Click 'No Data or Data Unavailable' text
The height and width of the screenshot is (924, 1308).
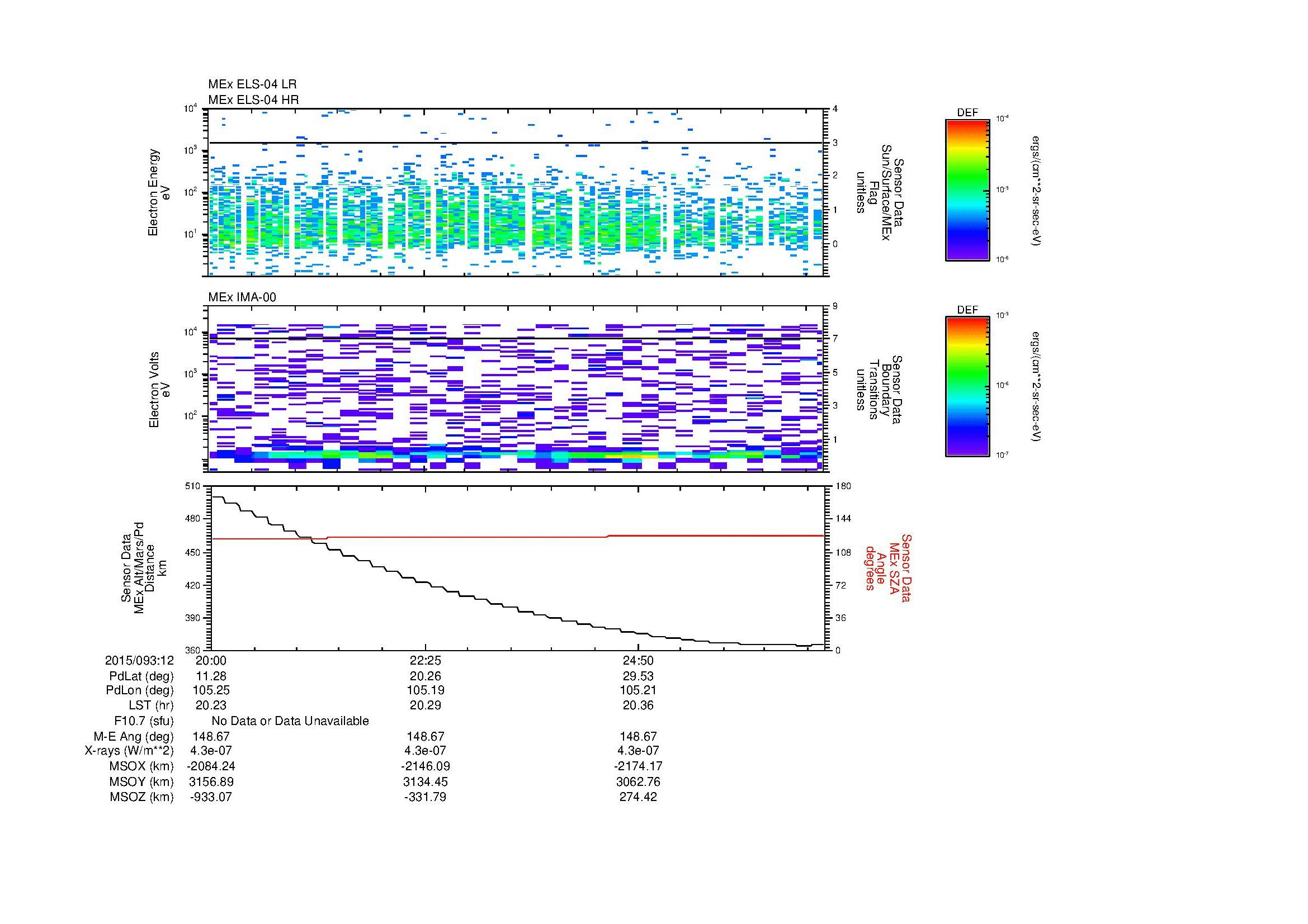pos(290,721)
